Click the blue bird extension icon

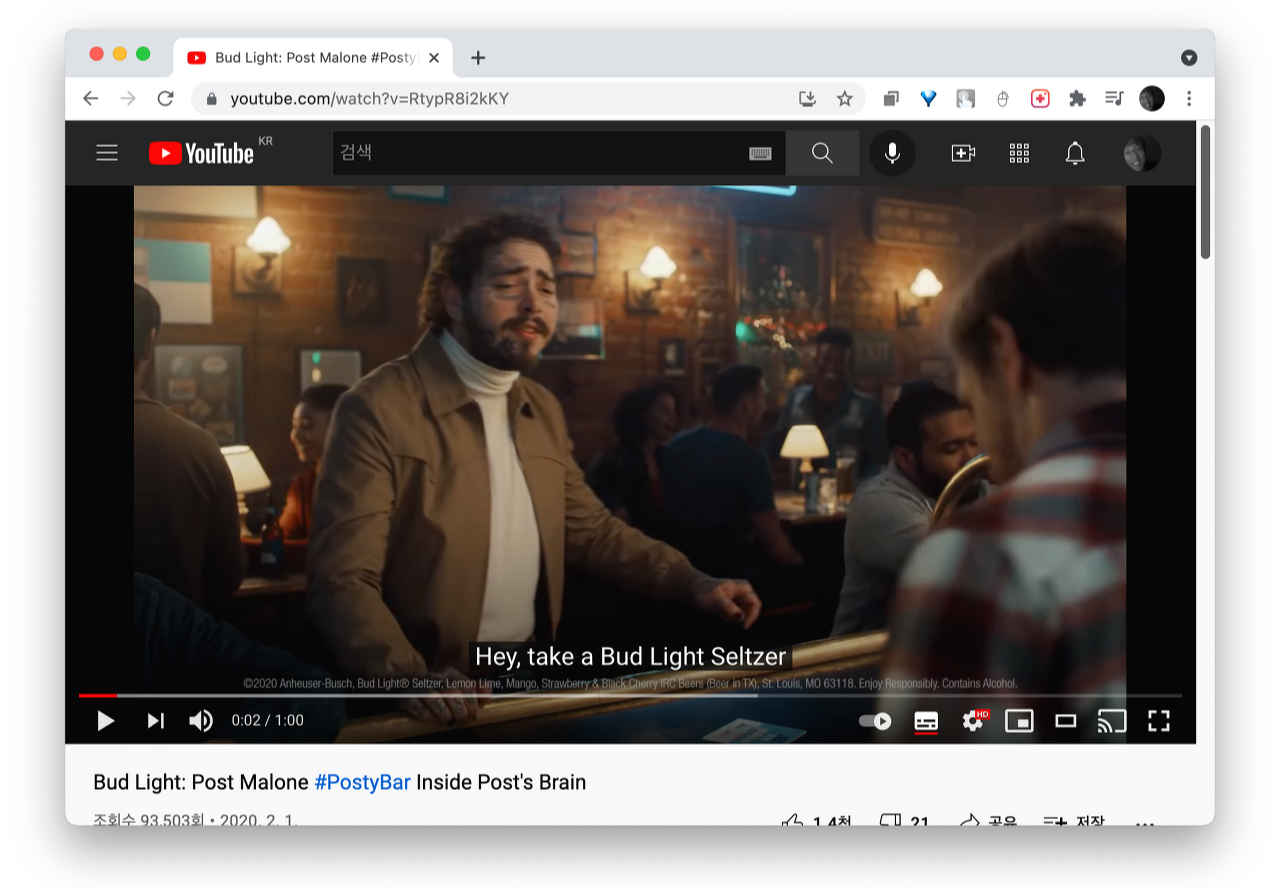(928, 98)
